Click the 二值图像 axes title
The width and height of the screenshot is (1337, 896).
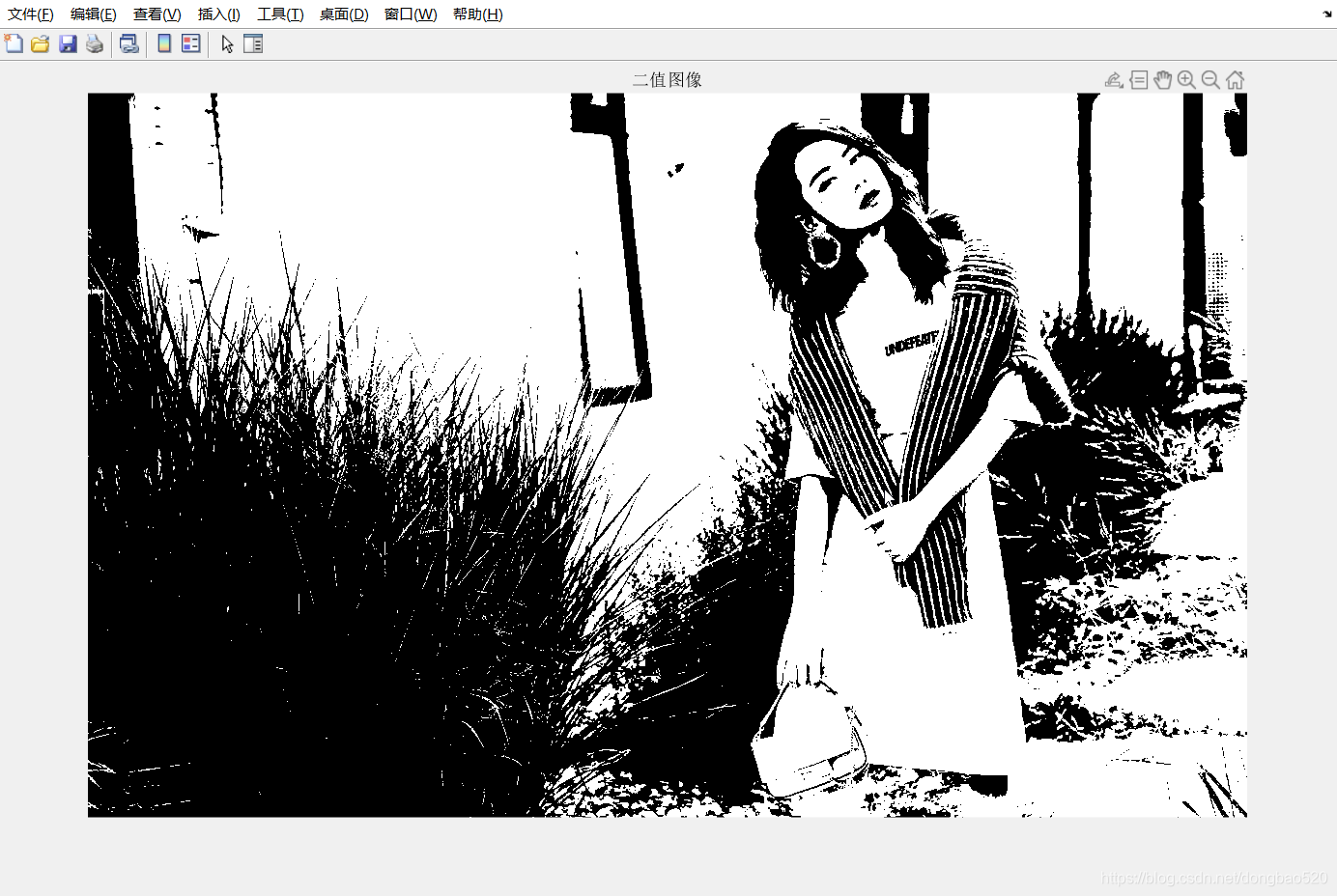click(x=668, y=80)
